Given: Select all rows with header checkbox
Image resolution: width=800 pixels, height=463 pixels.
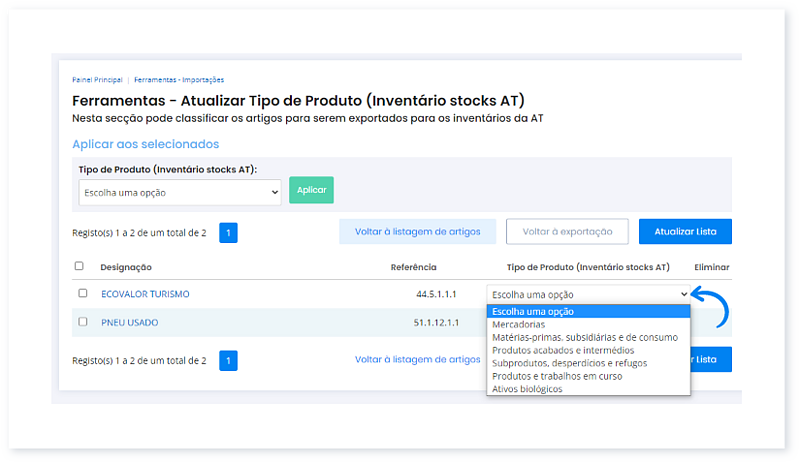Looking at the screenshot, I should coord(79,267).
